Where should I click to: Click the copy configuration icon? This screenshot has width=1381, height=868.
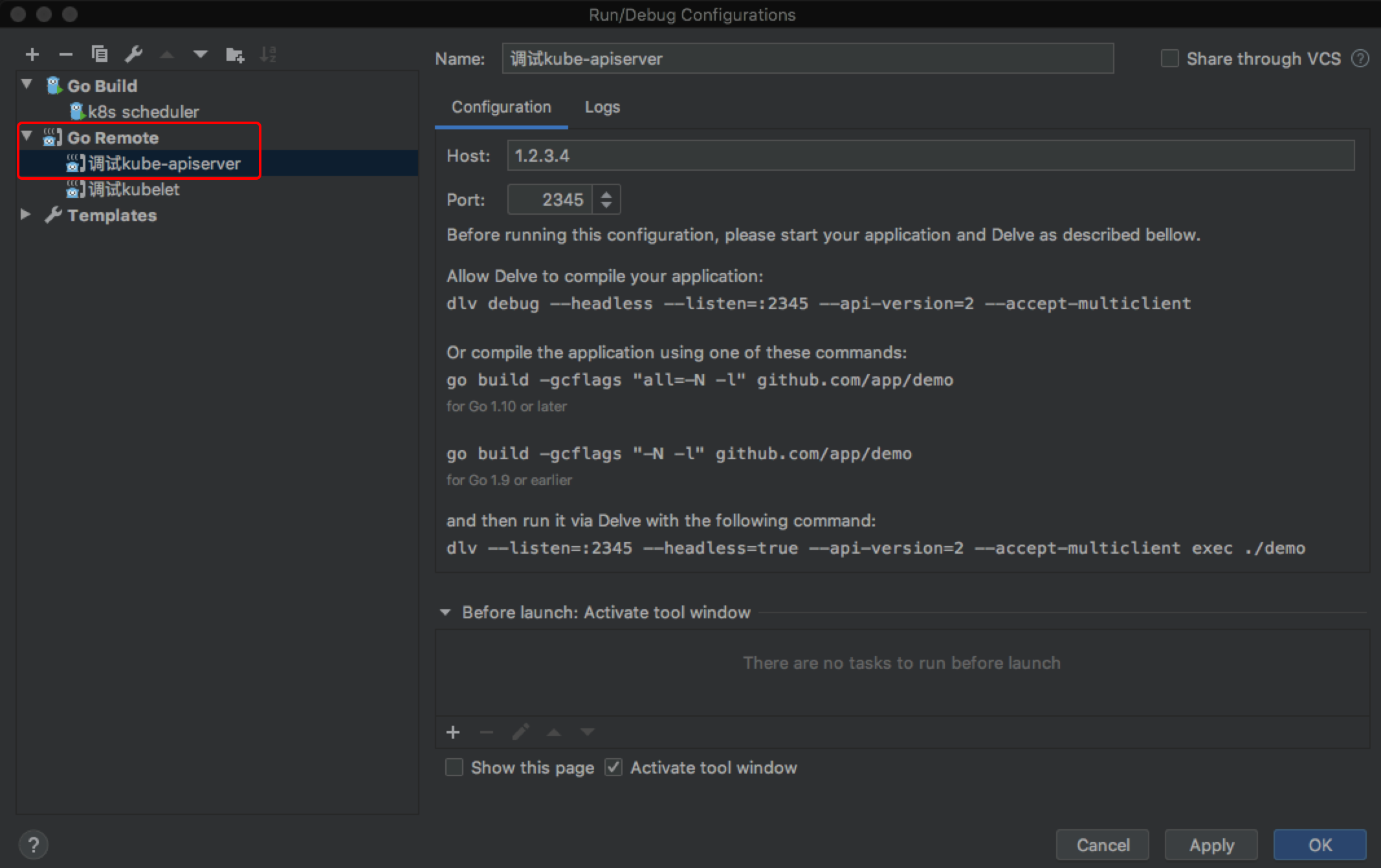(99, 54)
